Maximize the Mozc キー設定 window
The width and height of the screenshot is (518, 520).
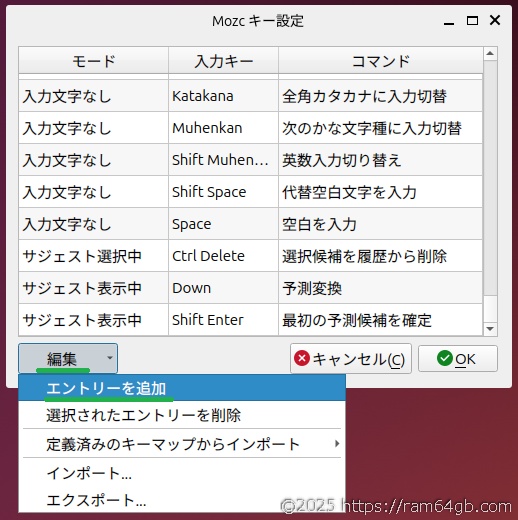472,21
